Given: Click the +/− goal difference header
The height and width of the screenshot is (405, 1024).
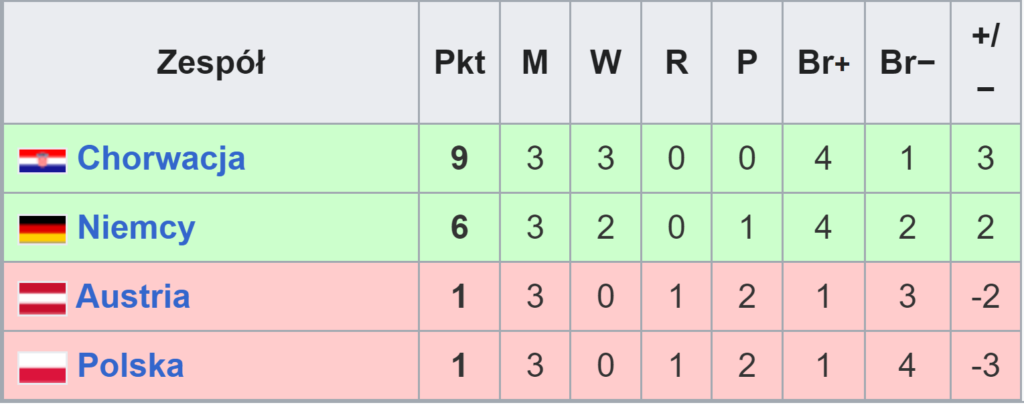Looking at the screenshot, I should coord(985,63).
